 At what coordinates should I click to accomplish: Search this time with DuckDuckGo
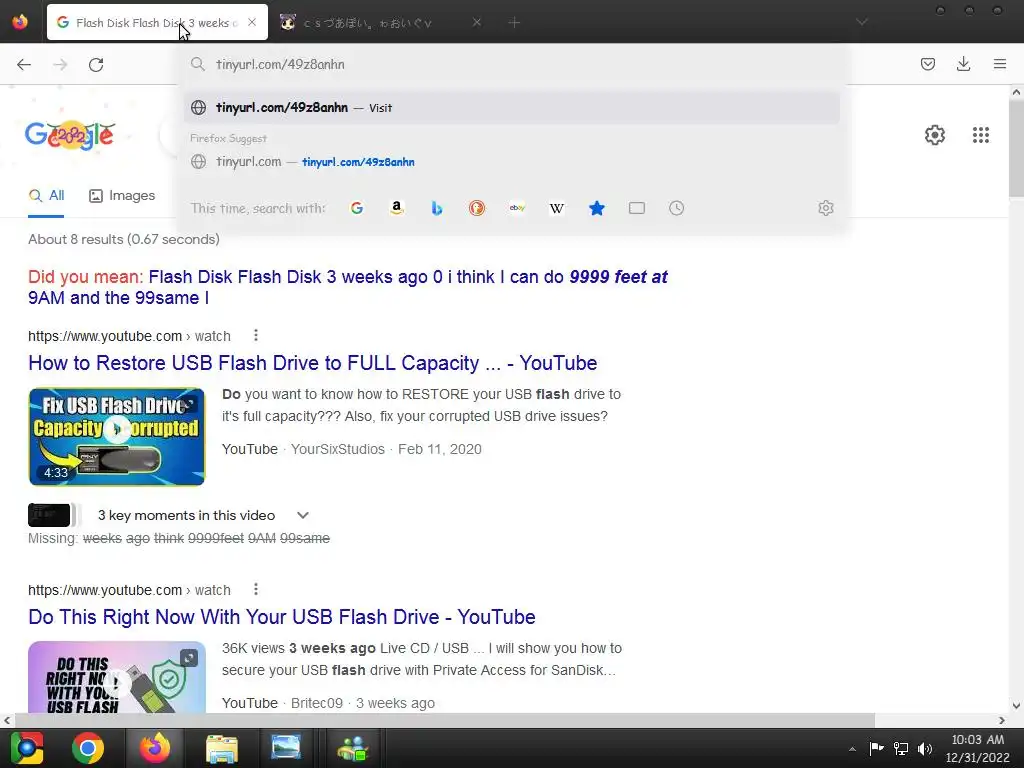477,208
